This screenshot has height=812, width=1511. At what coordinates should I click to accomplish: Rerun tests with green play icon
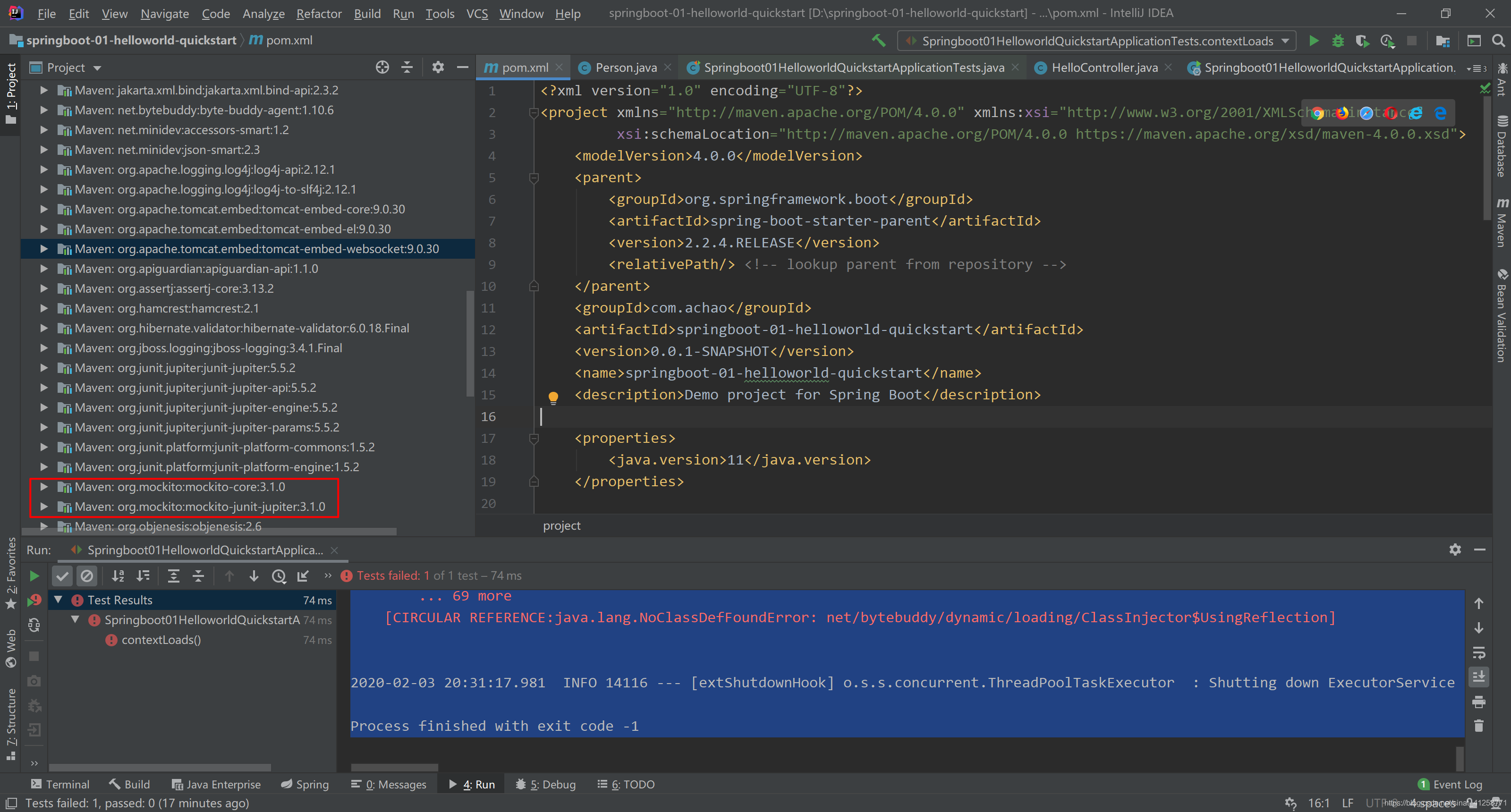(34, 576)
